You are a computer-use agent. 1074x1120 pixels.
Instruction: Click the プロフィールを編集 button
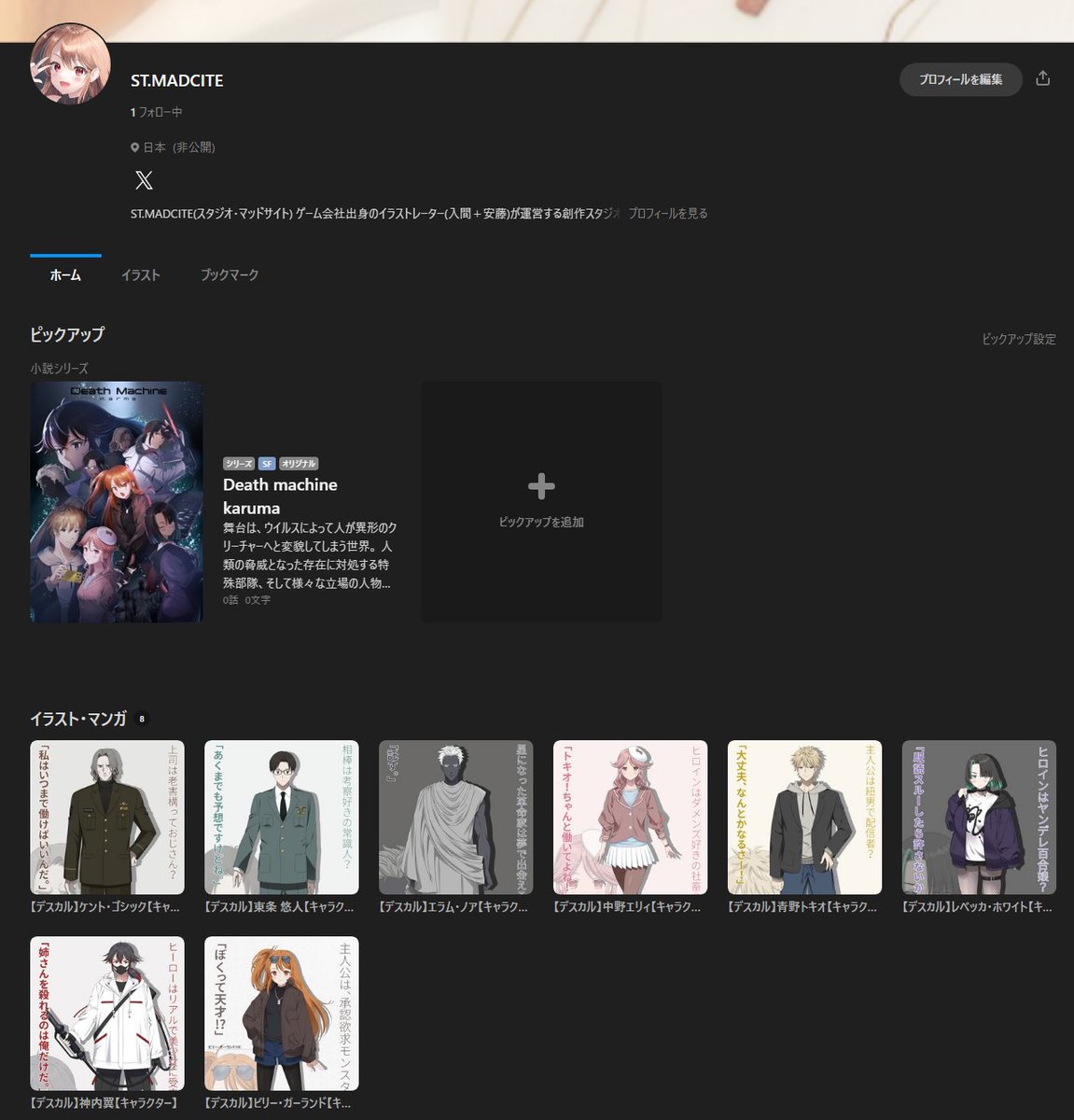(x=960, y=79)
